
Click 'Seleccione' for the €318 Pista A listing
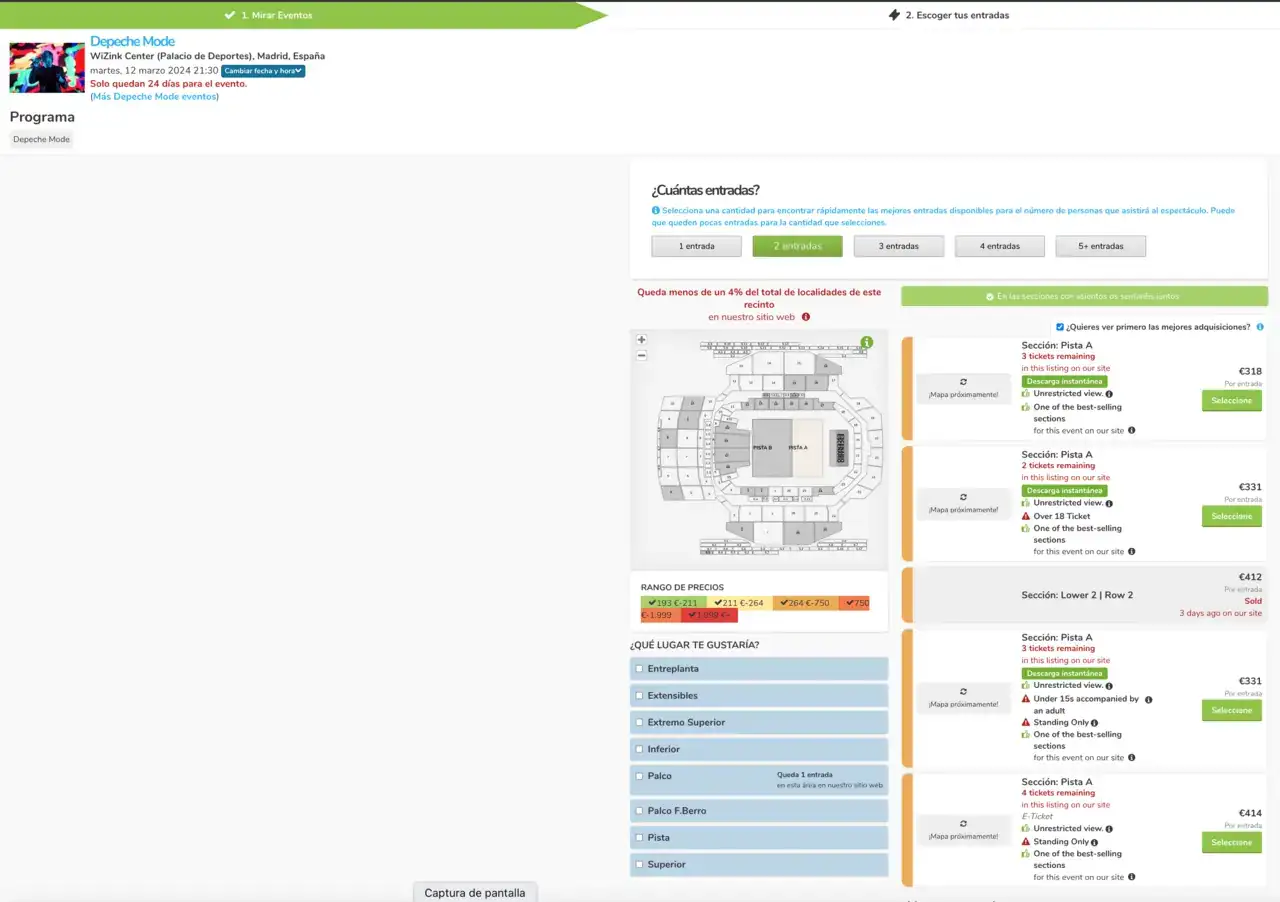pos(1231,401)
